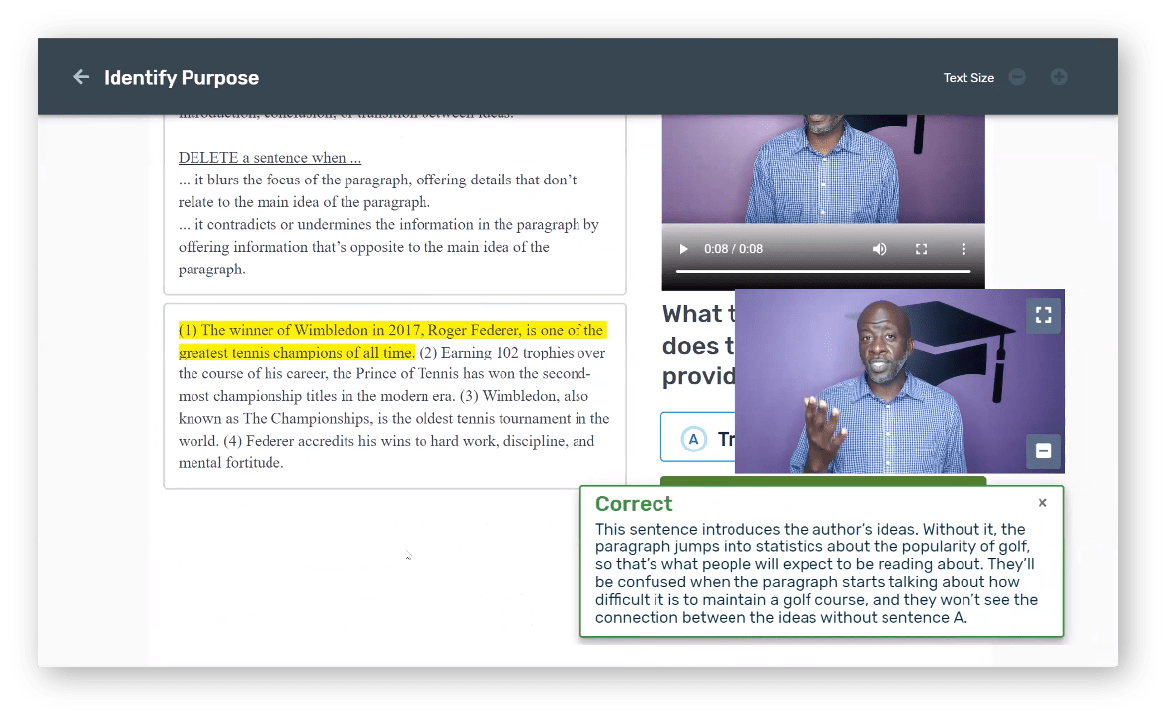Click the 0:08 / 0:08 time display

(x=733, y=249)
